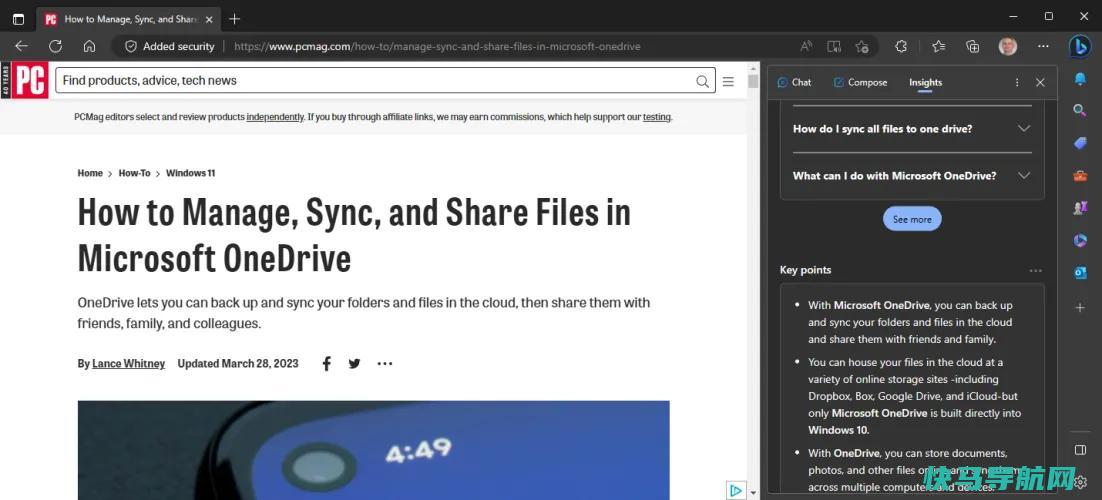Close the 'How to Manage, Sync' tab
The image size is (1102, 500).
coord(209,19)
